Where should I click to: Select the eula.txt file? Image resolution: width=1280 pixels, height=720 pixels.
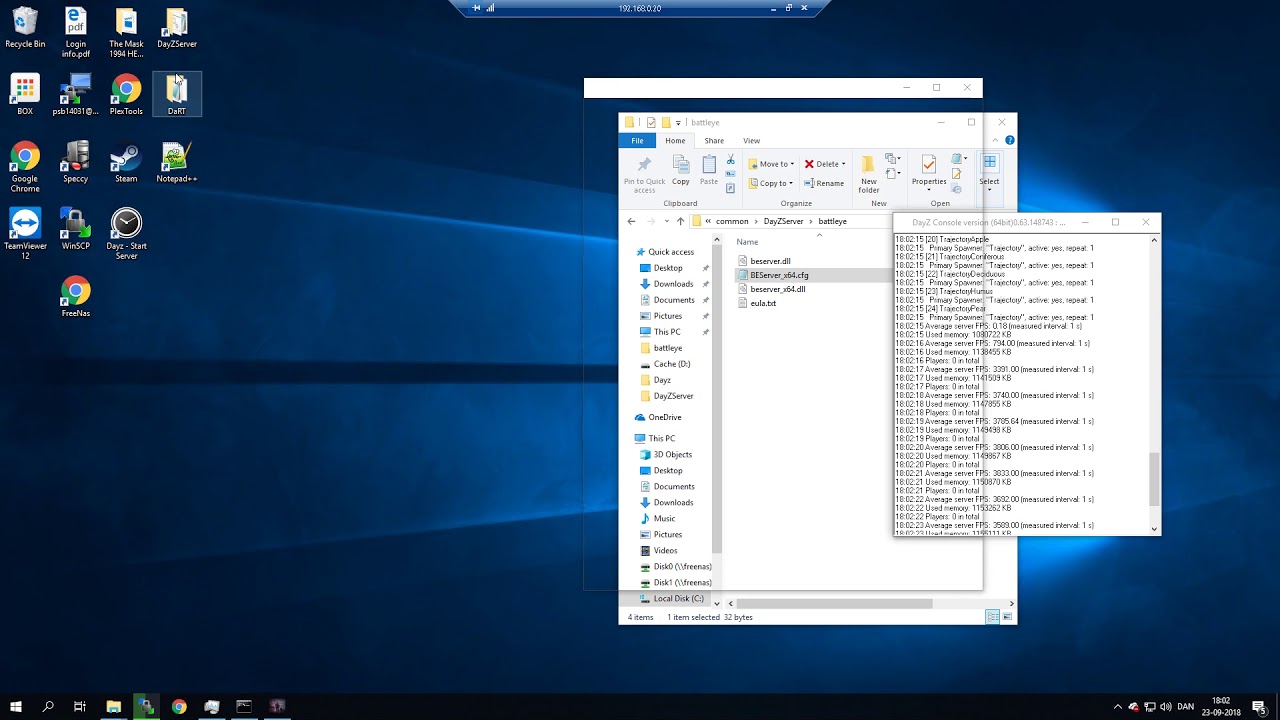tap(763, 303)
